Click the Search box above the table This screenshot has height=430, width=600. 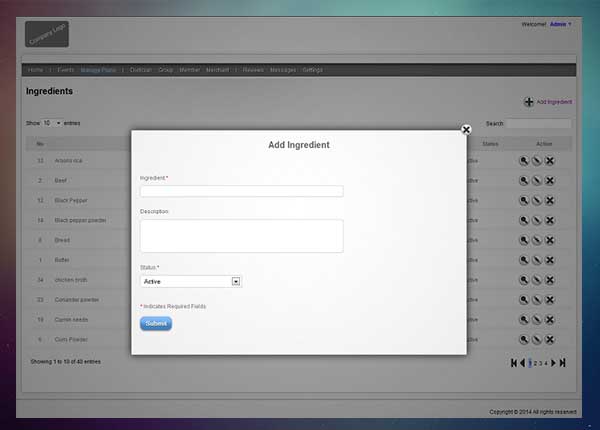(x=539, y=124)
